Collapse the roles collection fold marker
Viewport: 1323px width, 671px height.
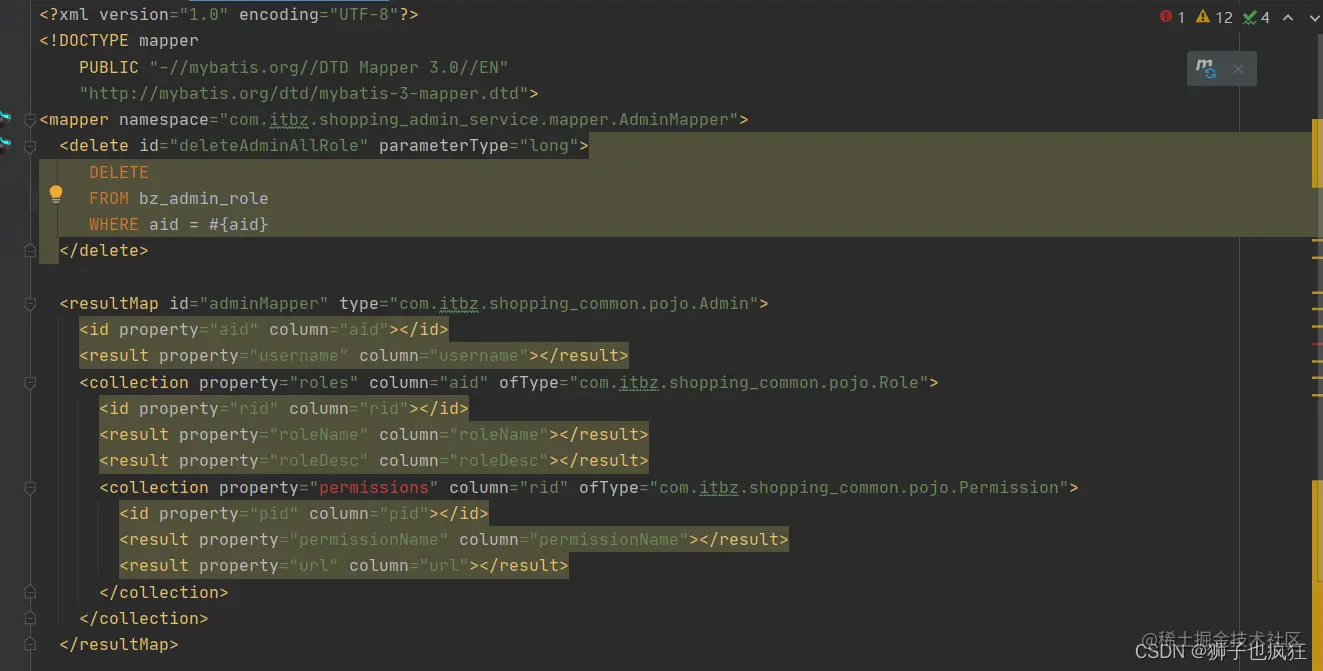[30, 383]
